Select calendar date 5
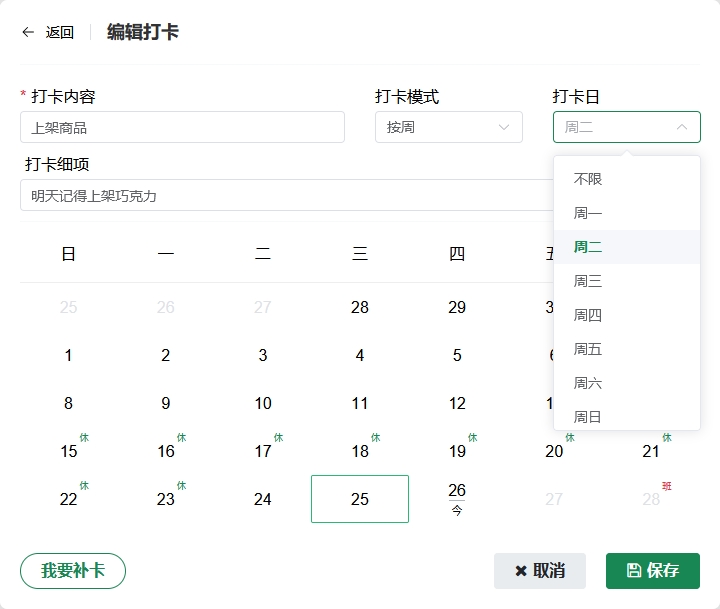This screenshot has height=609, width=720. coord(457,355)
